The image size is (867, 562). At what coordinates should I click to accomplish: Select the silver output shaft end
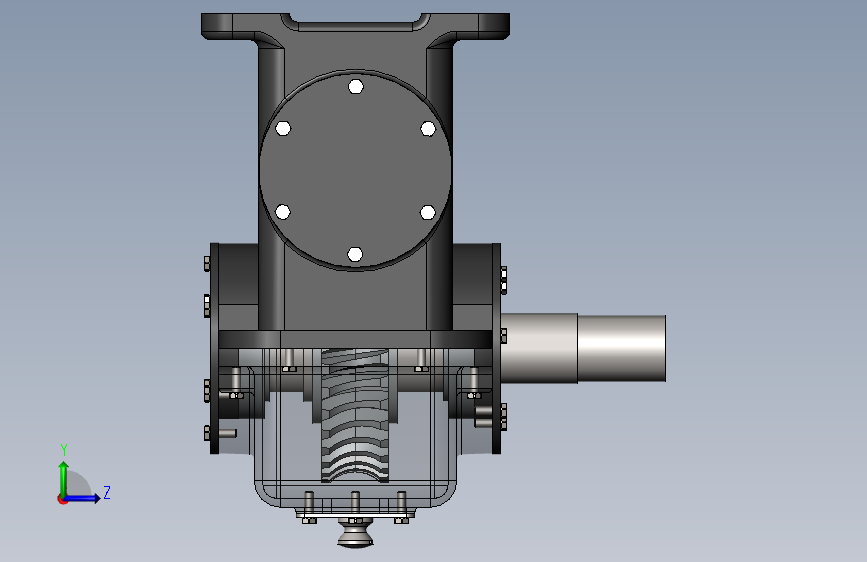621,348
